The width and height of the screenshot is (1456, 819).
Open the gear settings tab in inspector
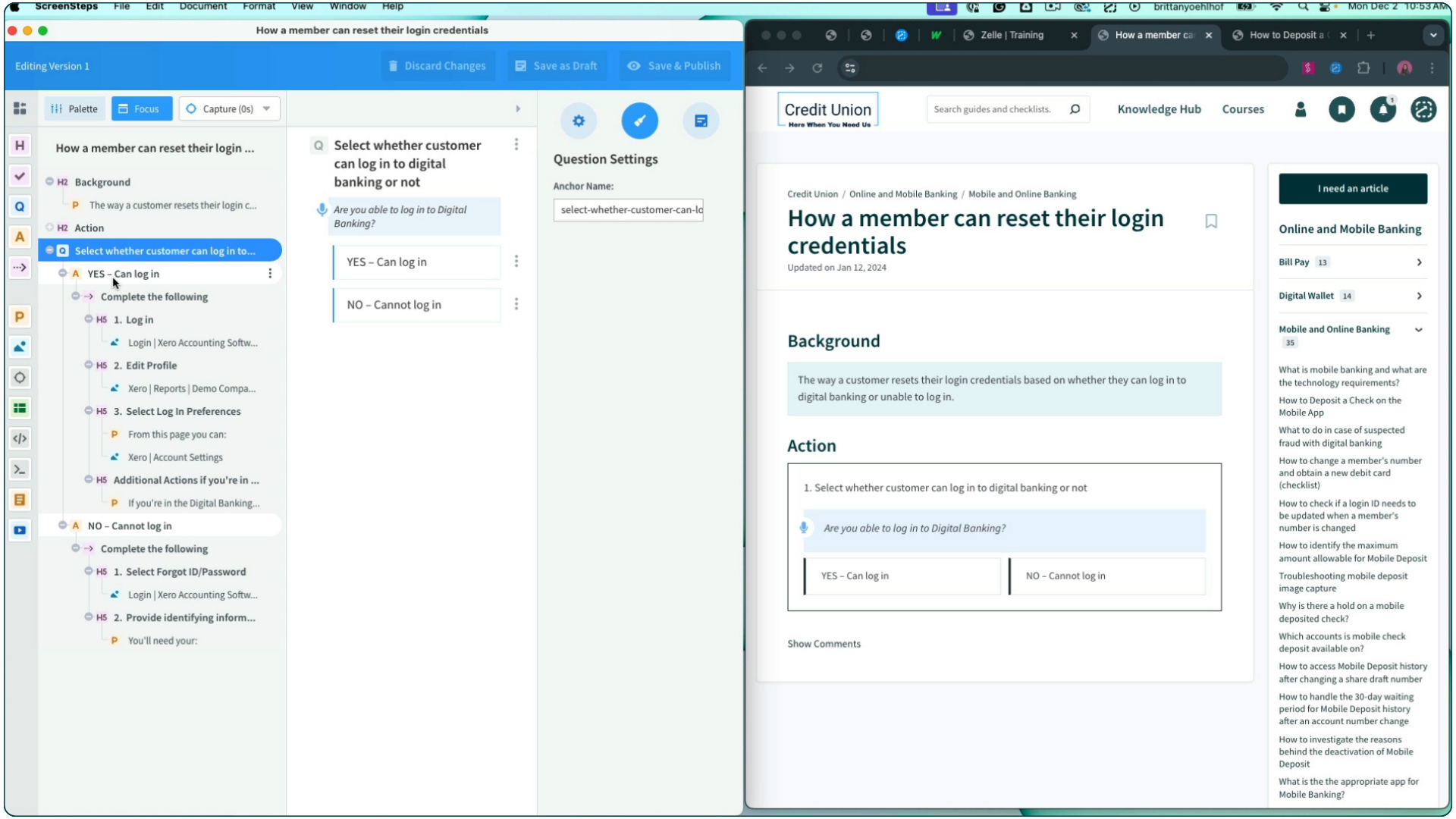click(x=579, y=121)
